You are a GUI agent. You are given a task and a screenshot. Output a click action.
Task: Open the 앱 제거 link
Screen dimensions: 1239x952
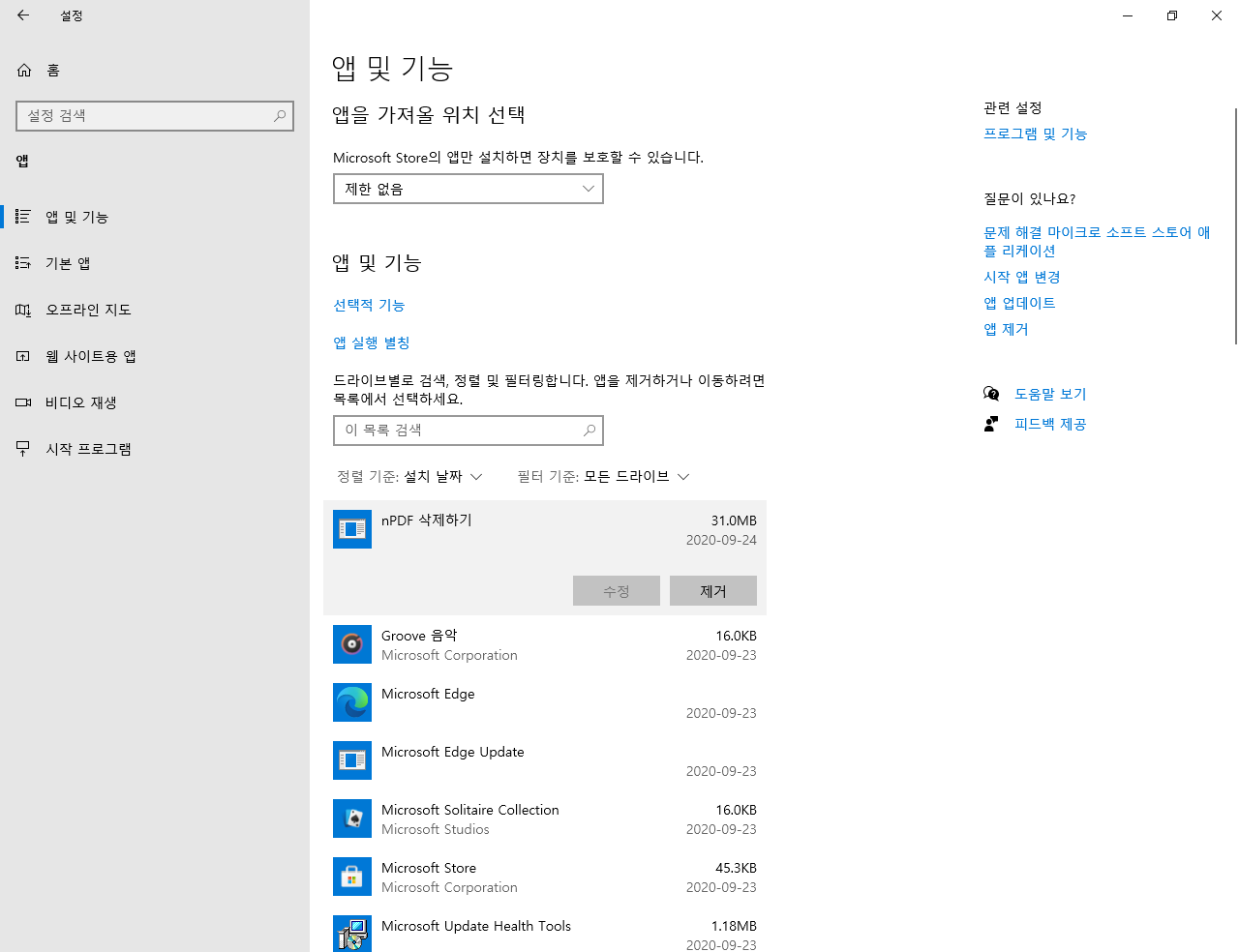pos(1006,329)
